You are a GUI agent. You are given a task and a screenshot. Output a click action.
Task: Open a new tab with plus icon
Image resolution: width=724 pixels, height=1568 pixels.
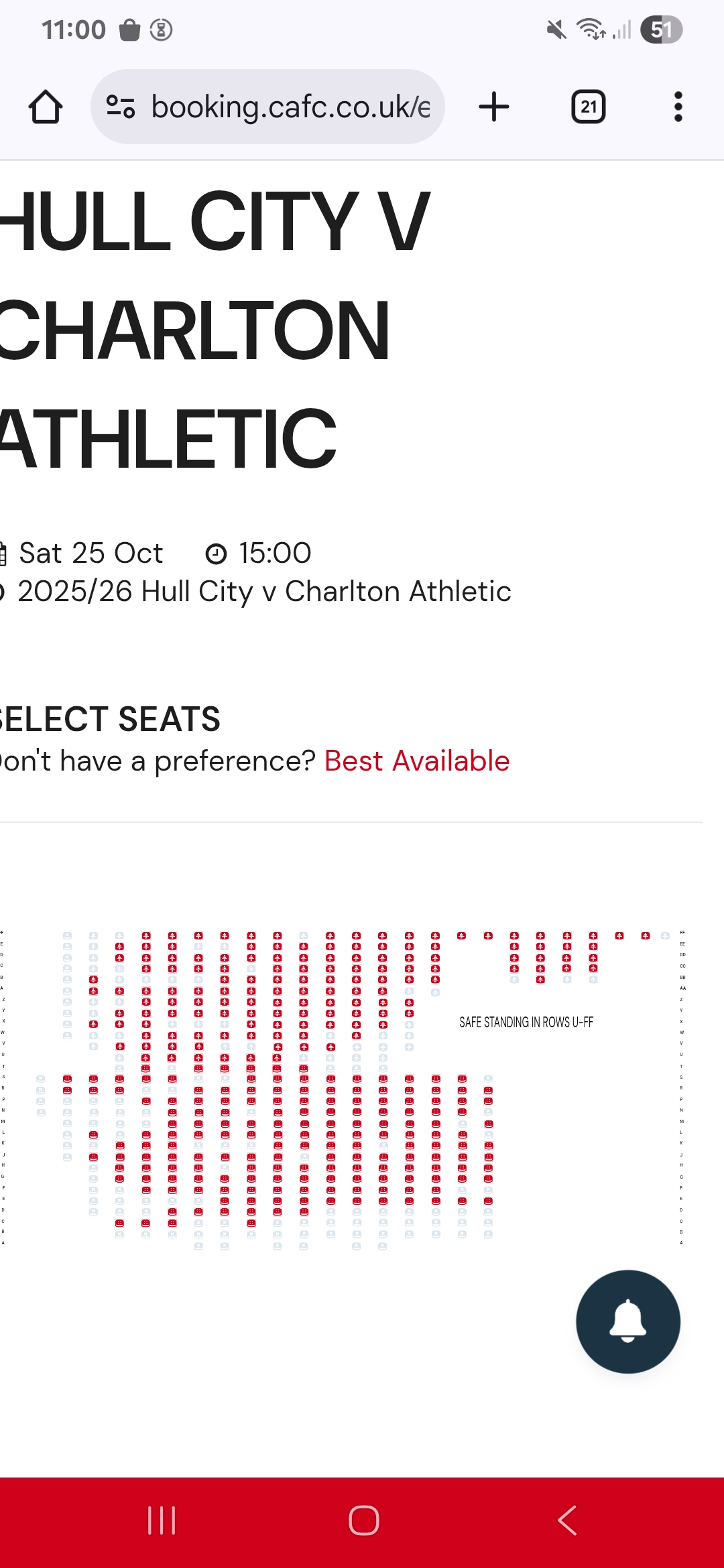click(x=494, y=107)
